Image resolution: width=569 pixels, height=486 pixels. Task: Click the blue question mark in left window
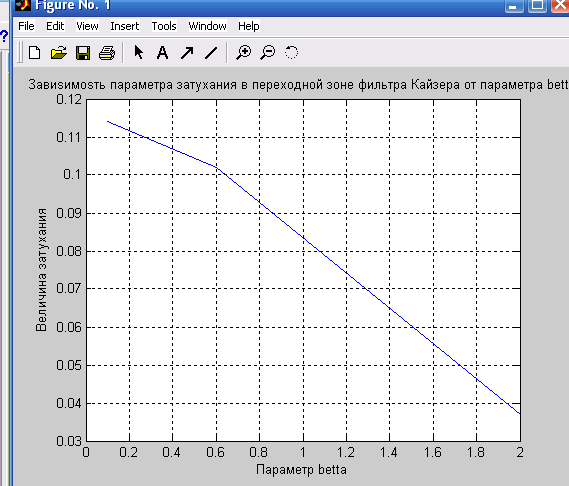[x=4, y=36]
